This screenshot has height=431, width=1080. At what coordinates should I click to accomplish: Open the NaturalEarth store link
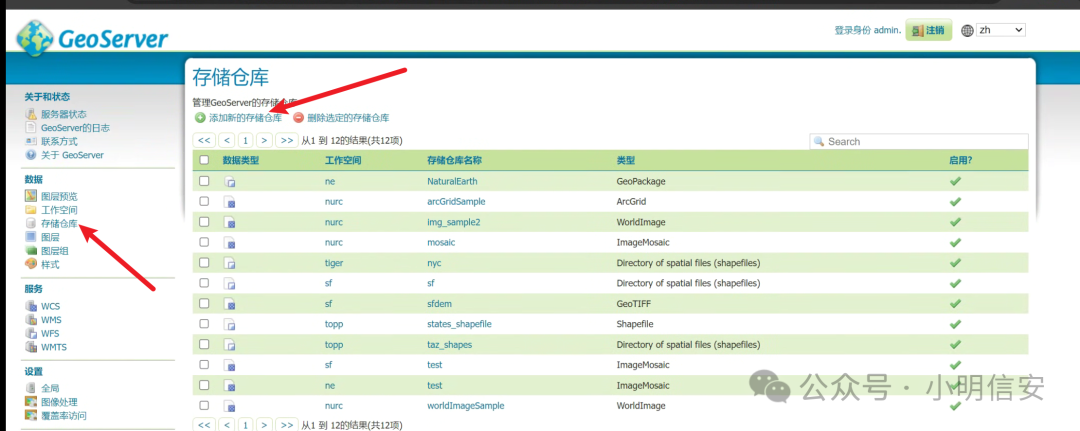[x=452, y=182]
